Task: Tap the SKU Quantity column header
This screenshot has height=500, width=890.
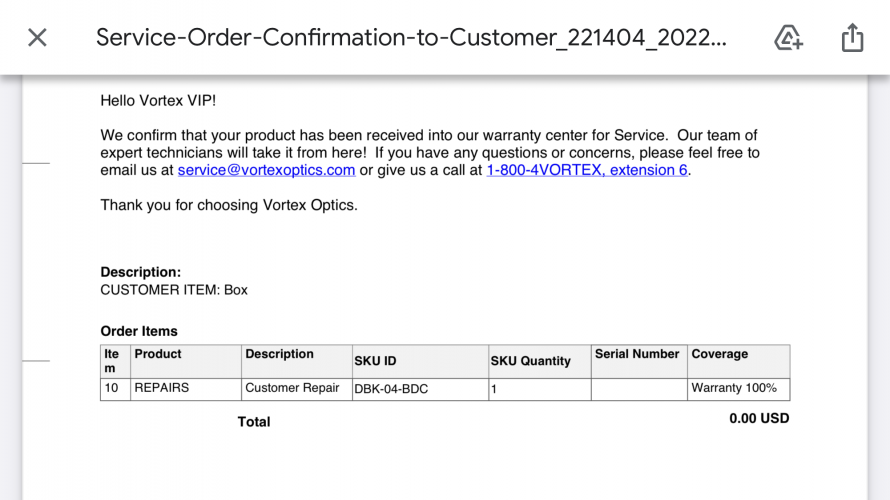Action: point(530,362)
